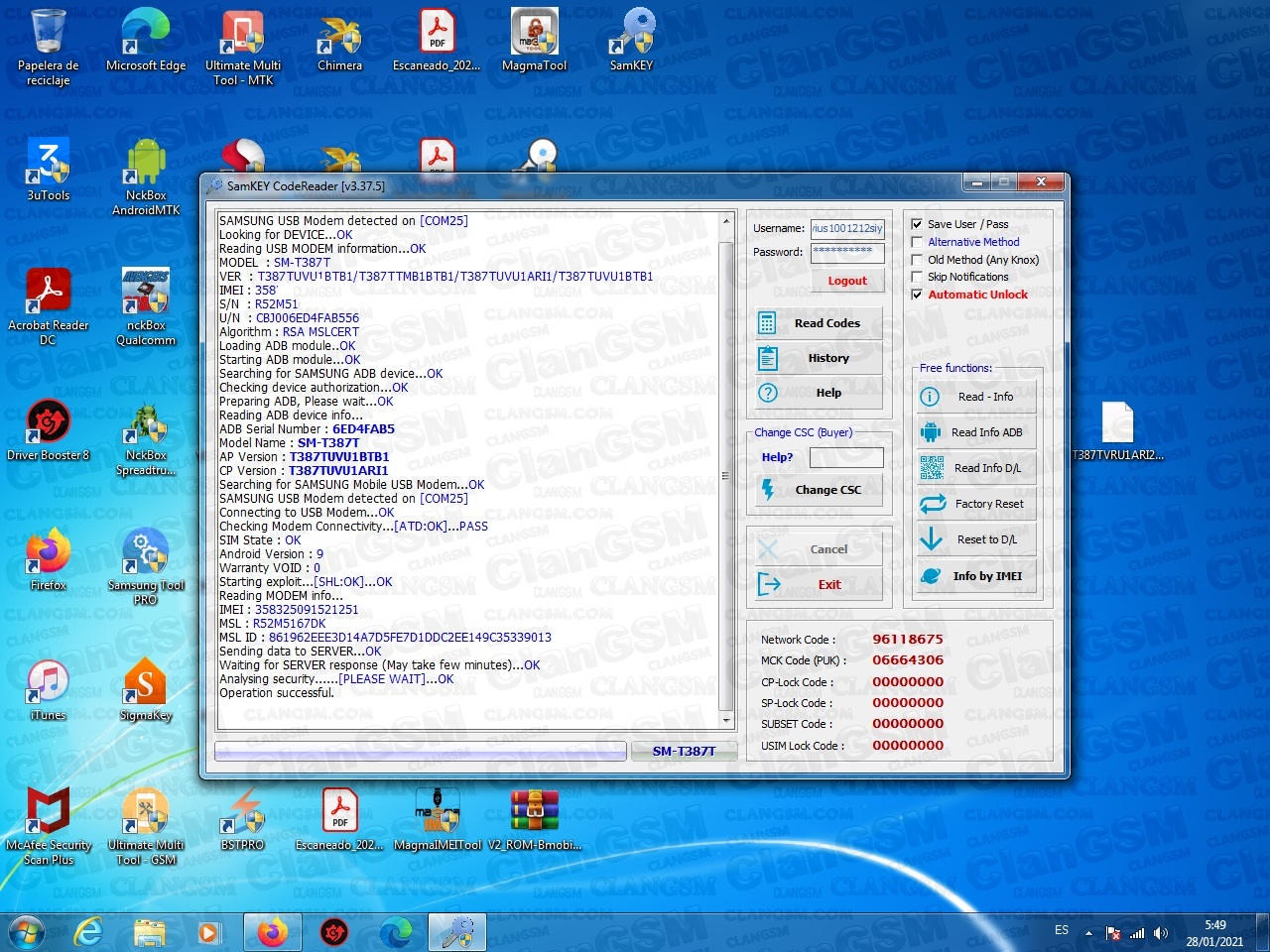Launch McAfee Security Scan Plus icon

(48, 826)
